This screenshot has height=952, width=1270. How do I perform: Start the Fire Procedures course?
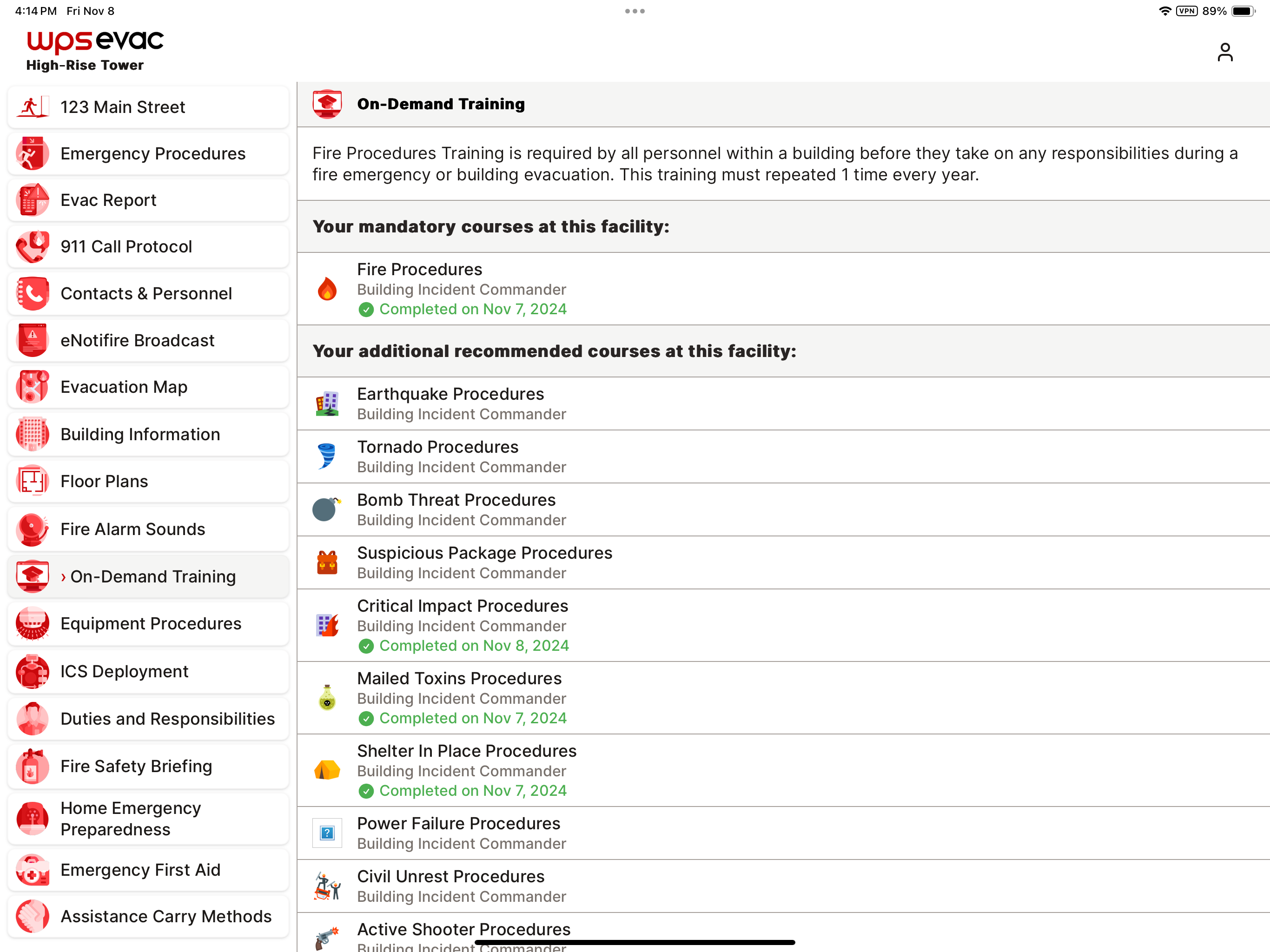pyautogui.click(x=783, y=289)
